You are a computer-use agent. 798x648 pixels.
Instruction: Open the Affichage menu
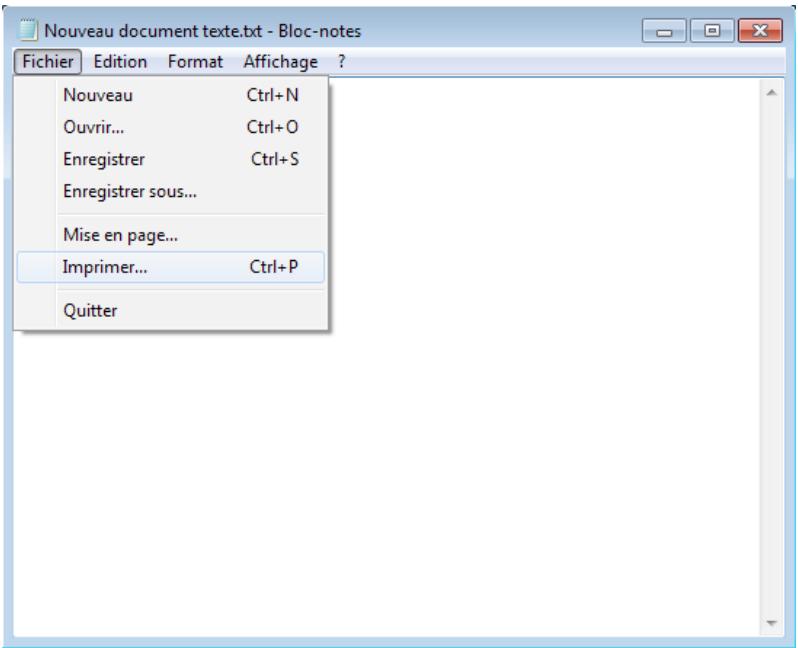pyautogui.click(x=280, y=62)
